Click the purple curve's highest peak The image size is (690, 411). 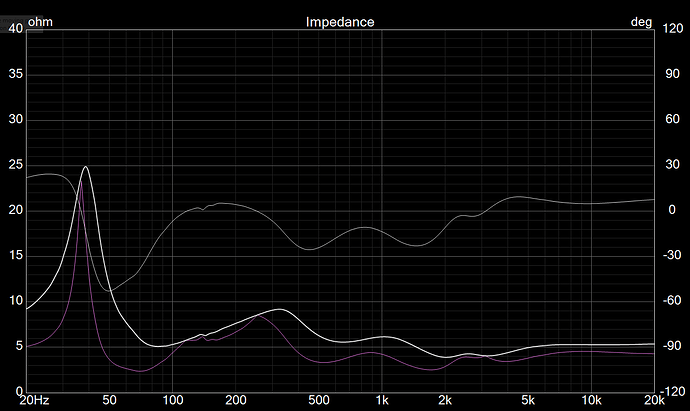coord(81,185)
